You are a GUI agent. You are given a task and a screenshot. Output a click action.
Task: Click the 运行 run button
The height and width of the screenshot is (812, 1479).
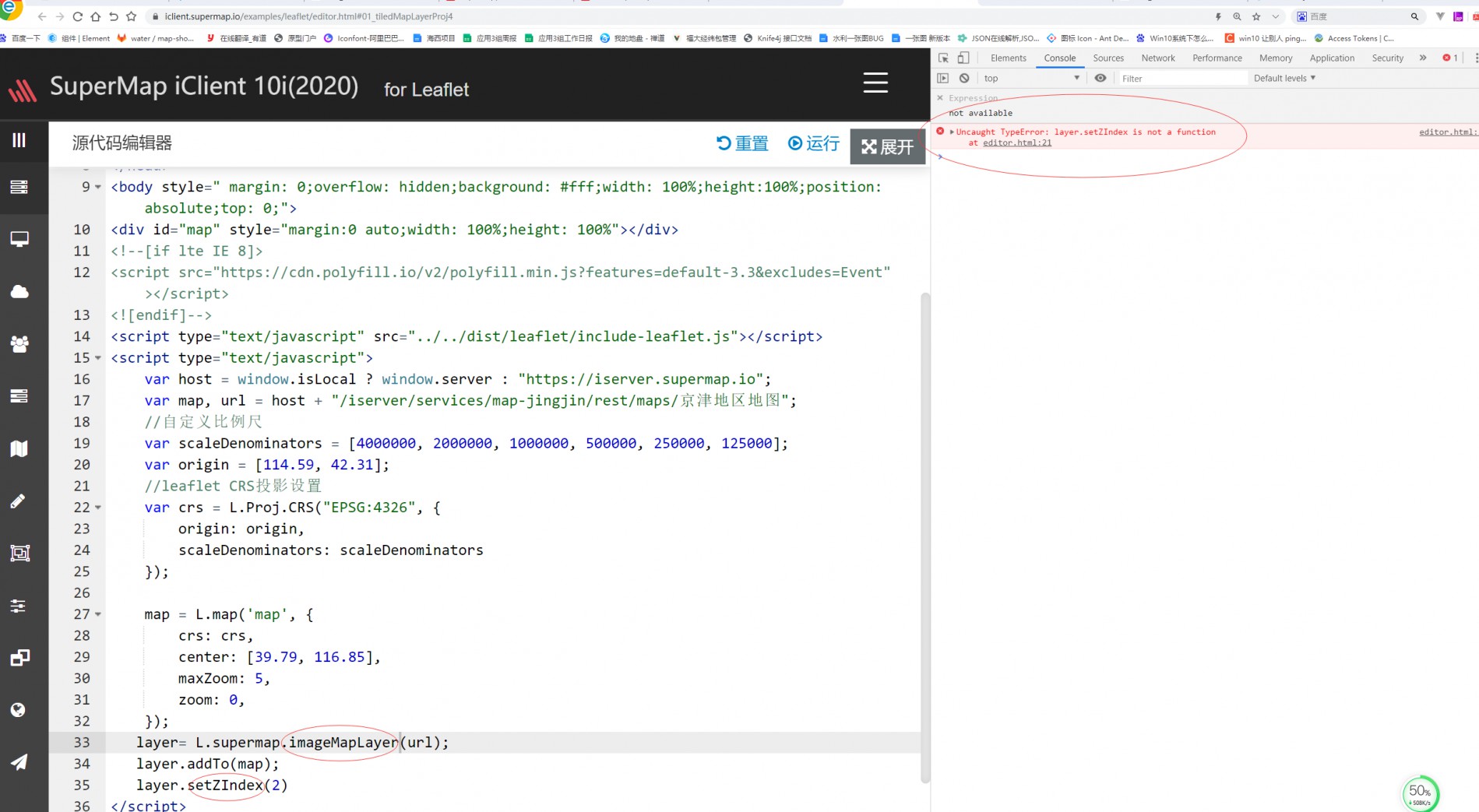(x=814, y=143)
